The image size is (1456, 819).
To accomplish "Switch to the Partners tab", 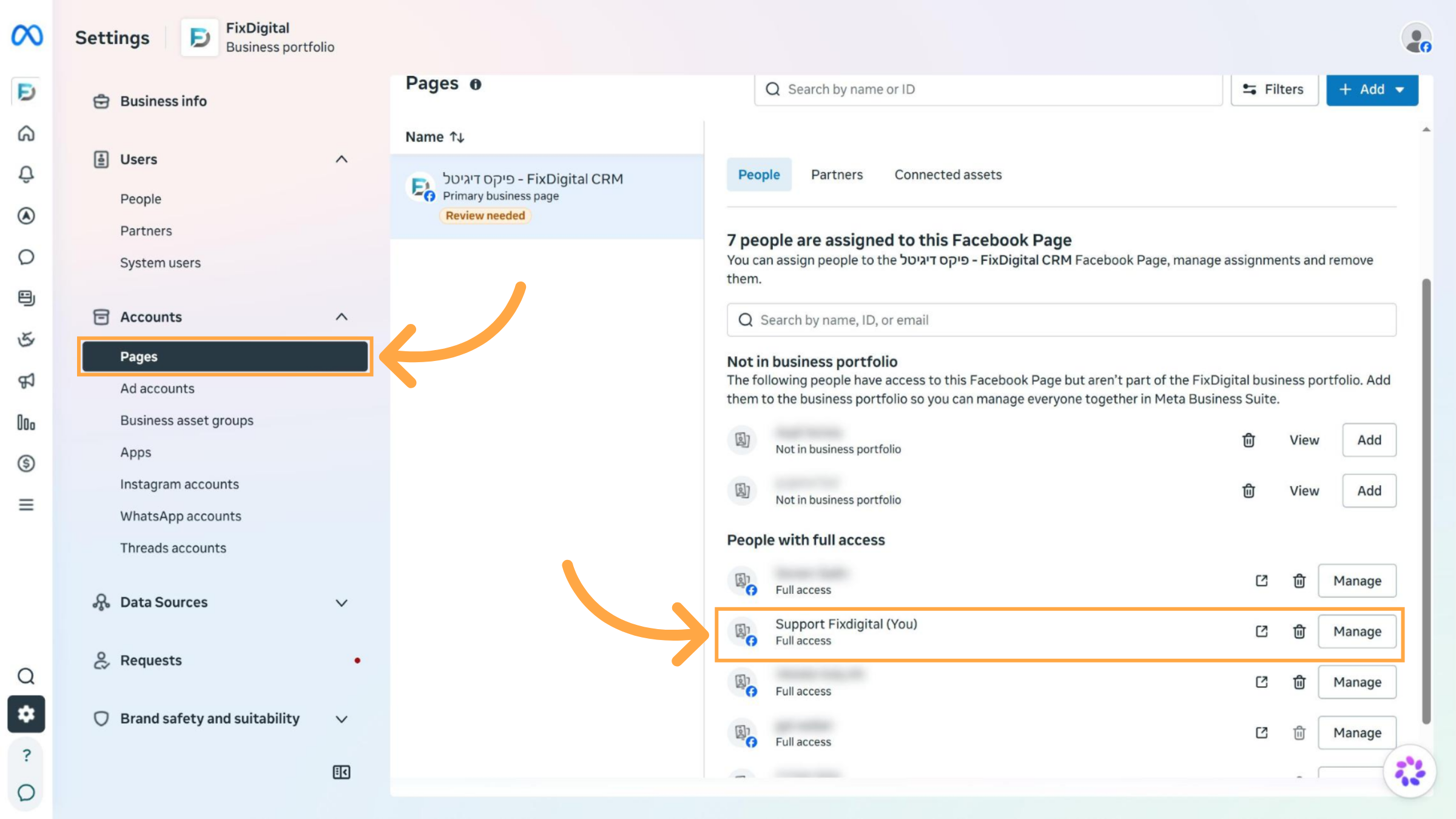I will 837,175.
